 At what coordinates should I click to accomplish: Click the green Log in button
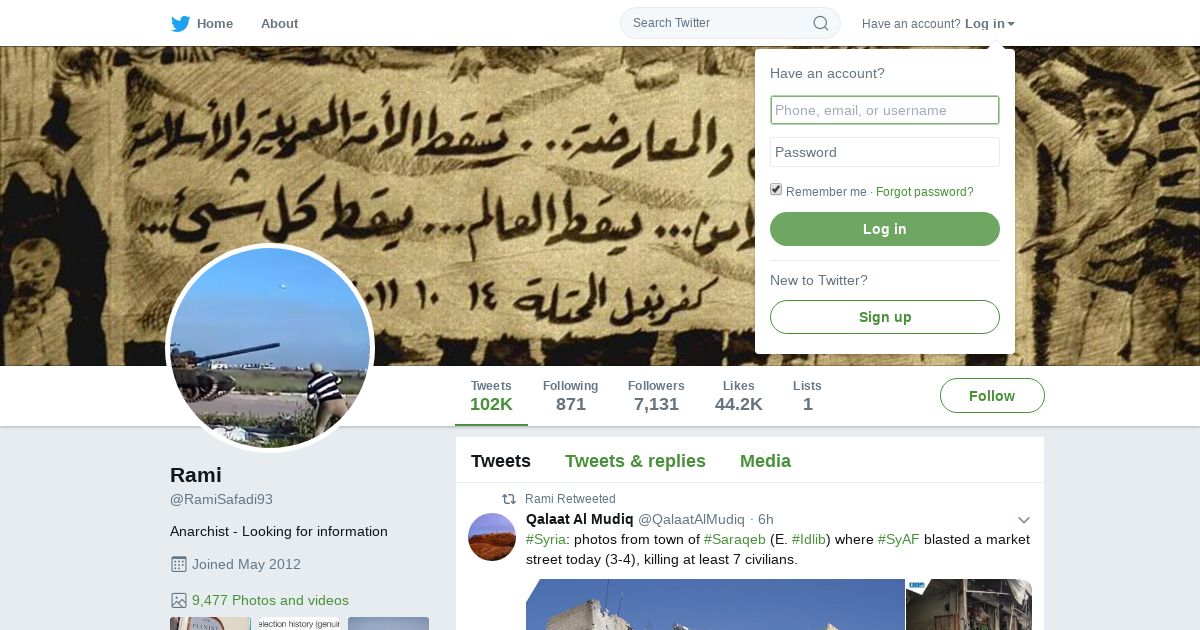coord(885,229)
